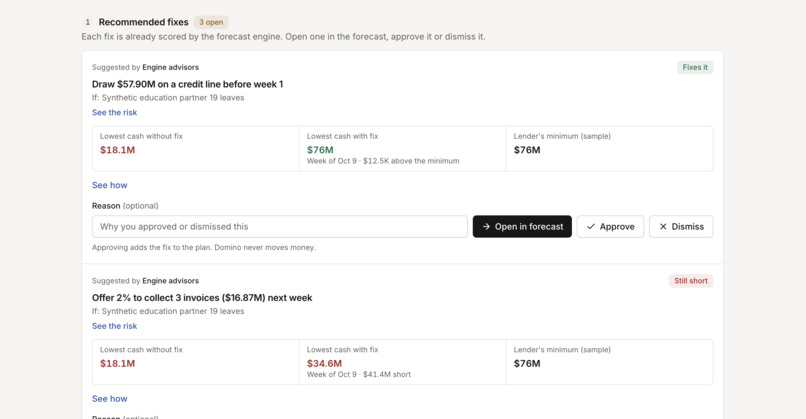Screen dimensions: 806x419
Task: Click the 'Still short' status badge
Action: point(691,281)
